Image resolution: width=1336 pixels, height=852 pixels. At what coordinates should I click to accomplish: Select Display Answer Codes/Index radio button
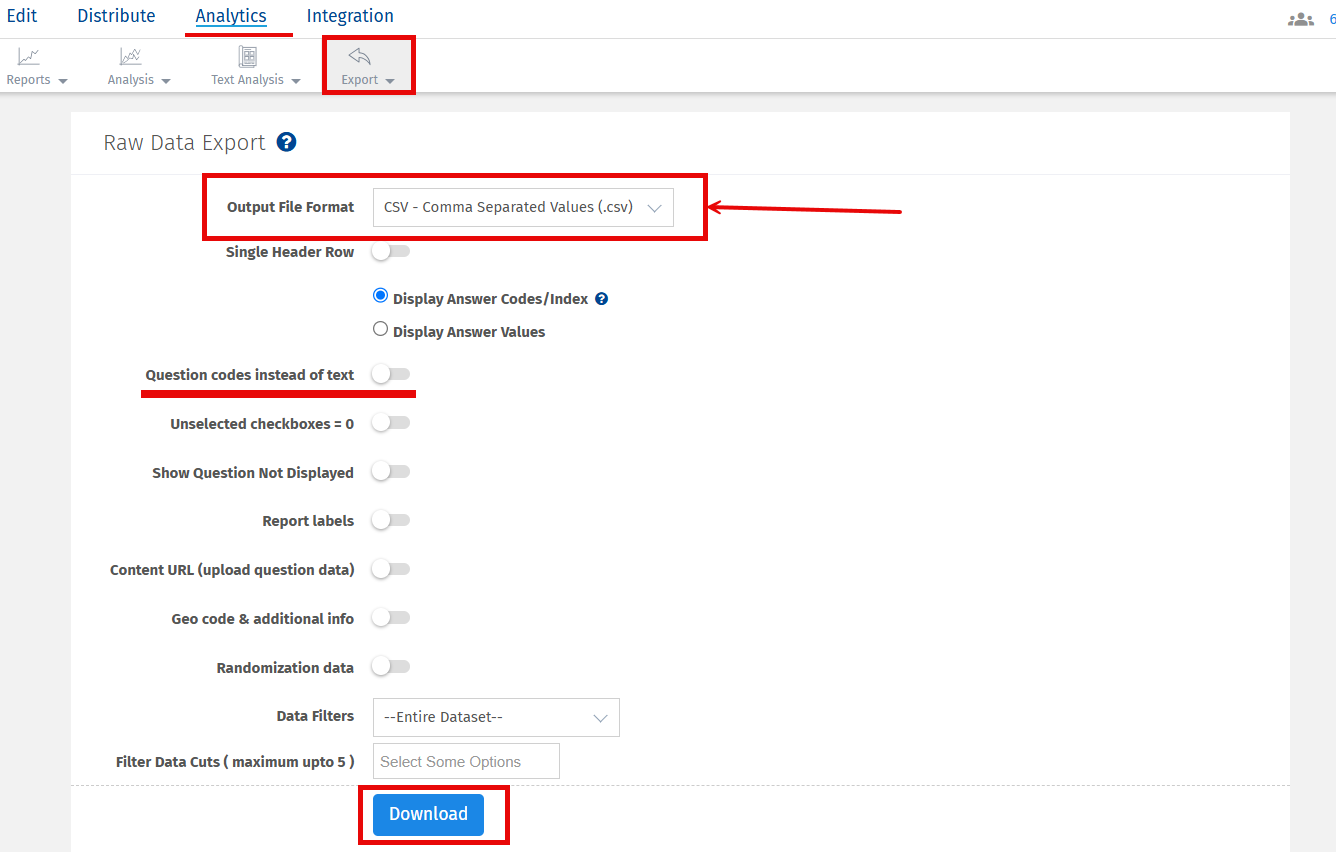380,296
